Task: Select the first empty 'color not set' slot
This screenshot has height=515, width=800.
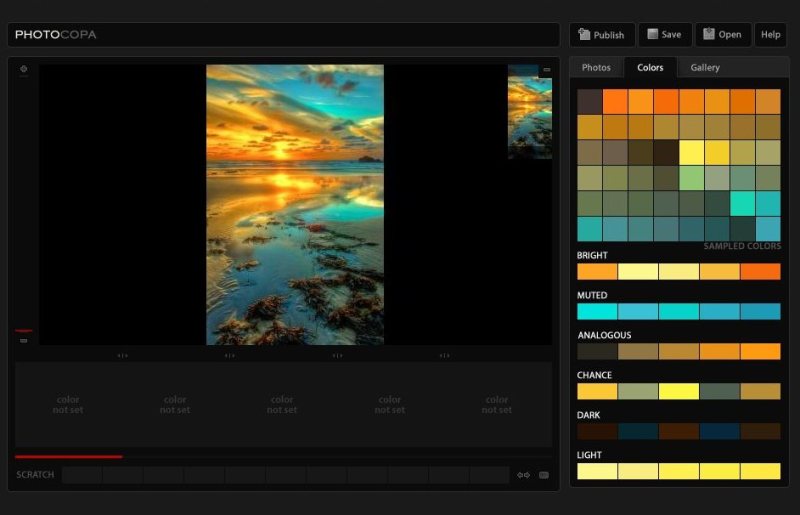Action: point(68,405)
